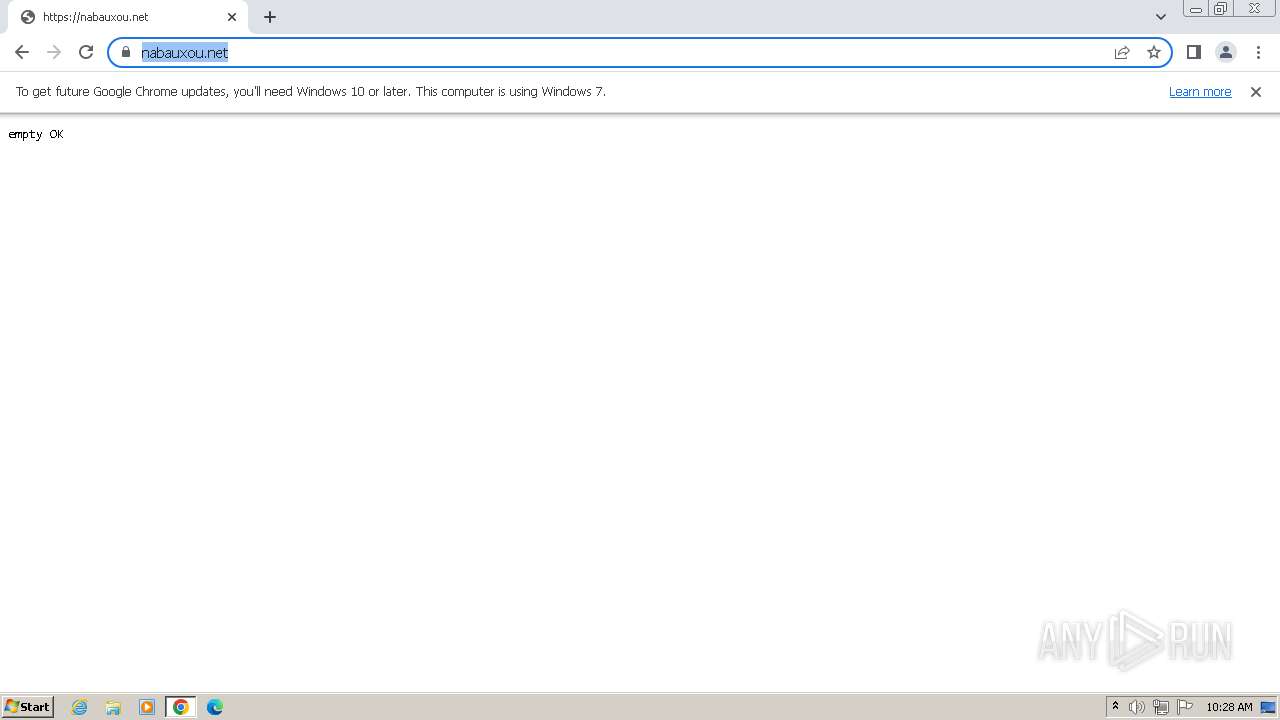
Task: Open File Explorer from taskbar
Action: tap(113, 707)
